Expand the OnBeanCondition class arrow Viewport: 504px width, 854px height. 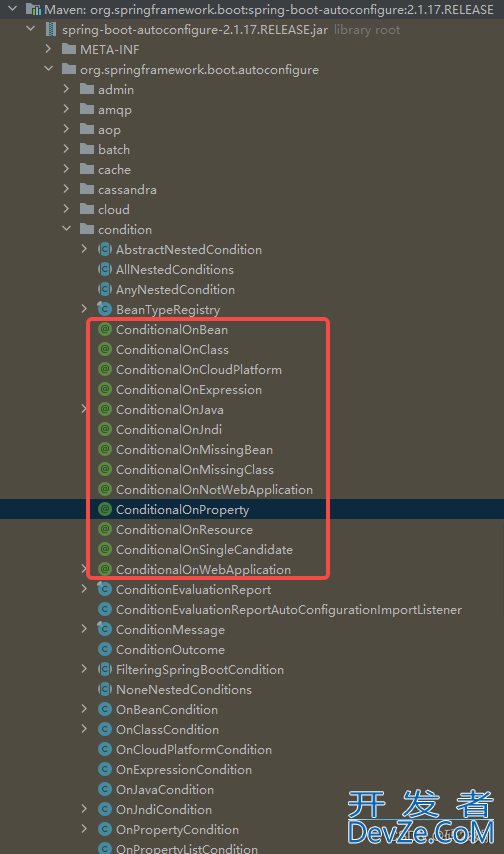coord(84,709)
